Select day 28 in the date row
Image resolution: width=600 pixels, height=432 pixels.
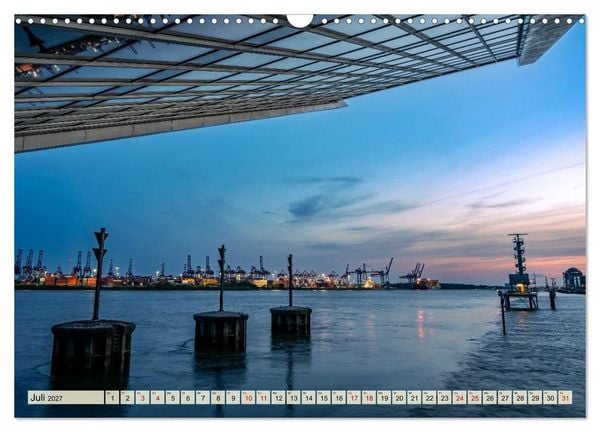click(x=520, y=397)
